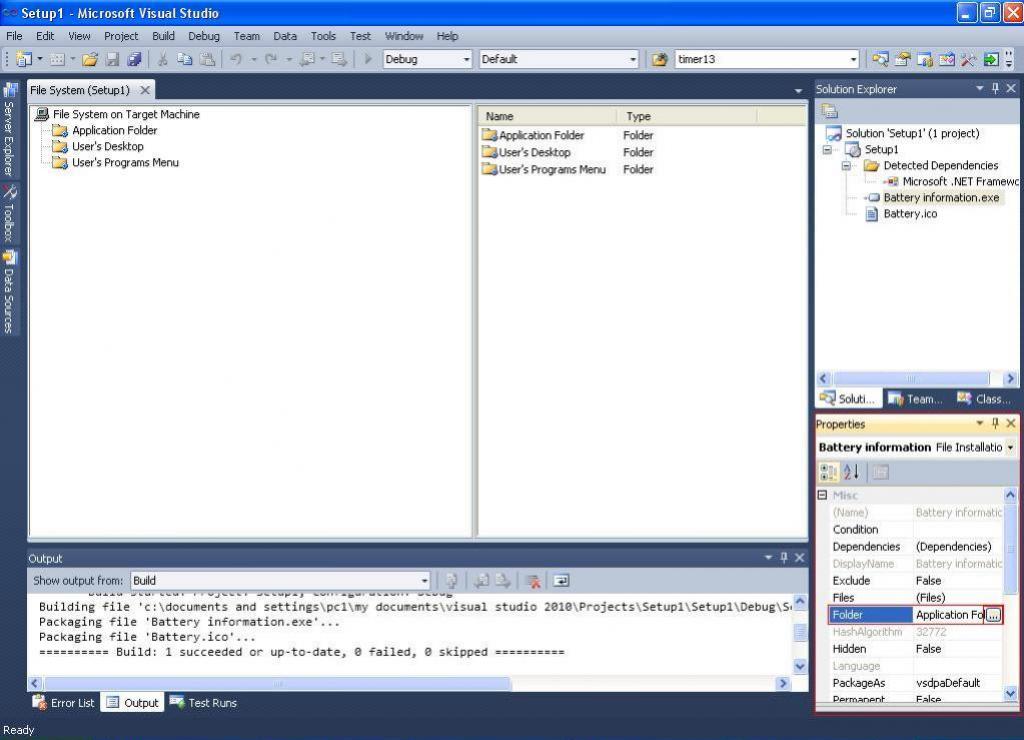Collapse the Detected Dependencies node
Viewport: 1024px width, 740px height.
[846, 166]
